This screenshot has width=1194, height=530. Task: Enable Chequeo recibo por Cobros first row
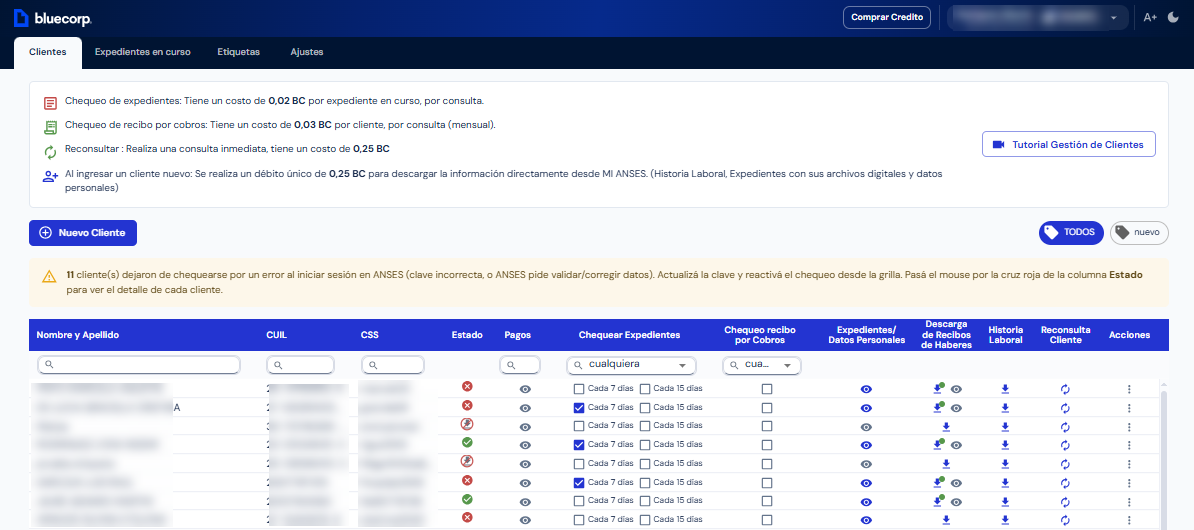click(x=767, y=389)
